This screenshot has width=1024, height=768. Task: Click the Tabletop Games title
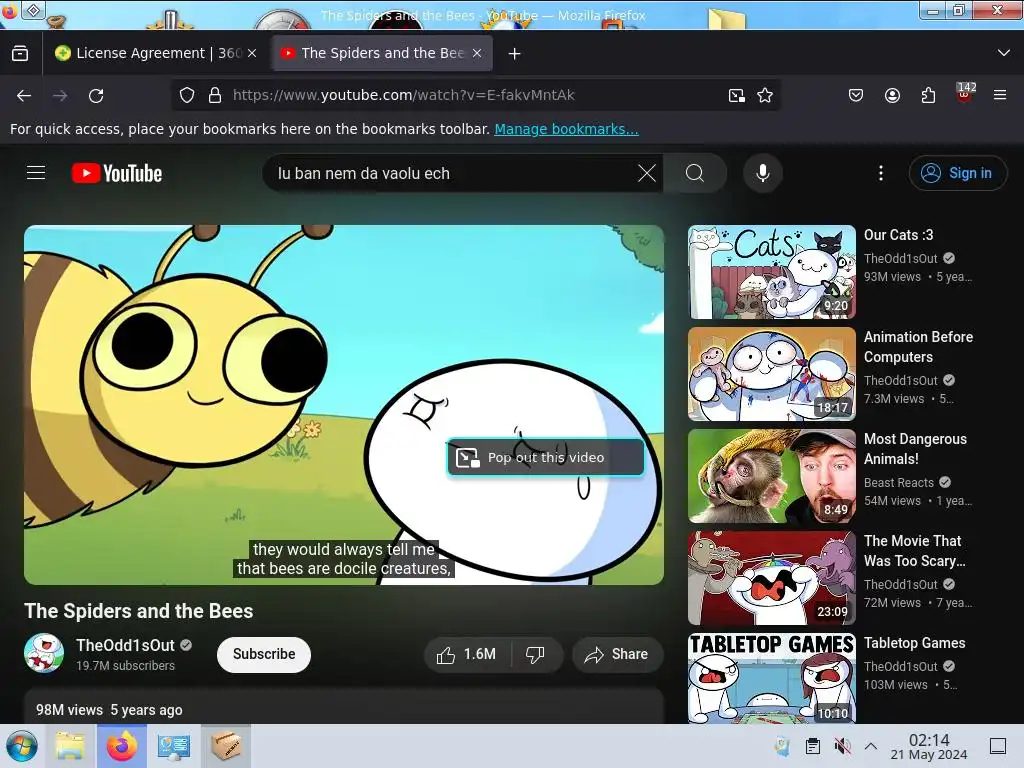[x=914, y=643]
